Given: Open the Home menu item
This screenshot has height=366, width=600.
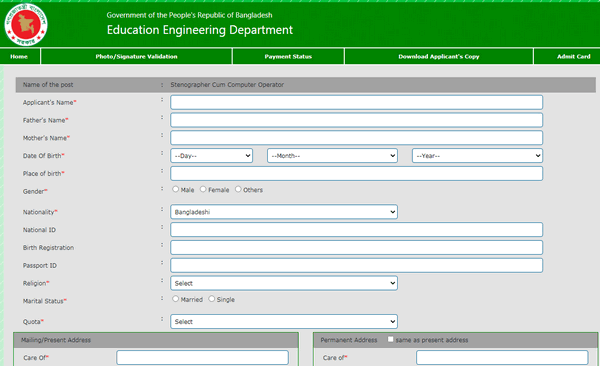Looking at the screenshot, I should coord(19,57).
